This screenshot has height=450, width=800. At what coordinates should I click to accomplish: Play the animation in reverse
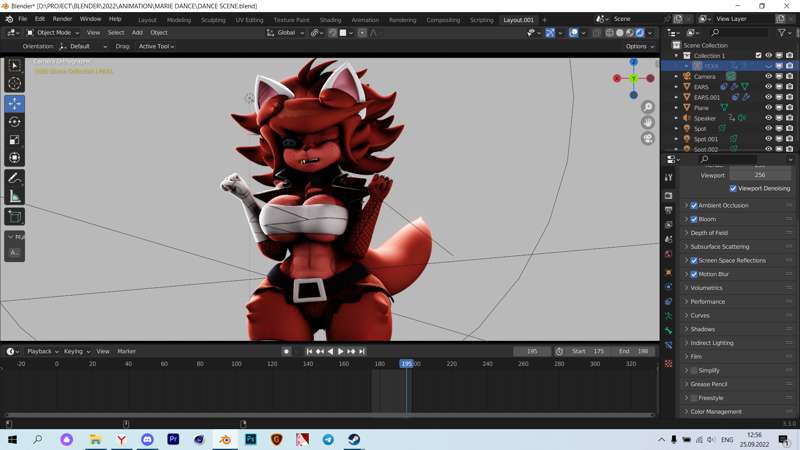[x=330, y=352]
